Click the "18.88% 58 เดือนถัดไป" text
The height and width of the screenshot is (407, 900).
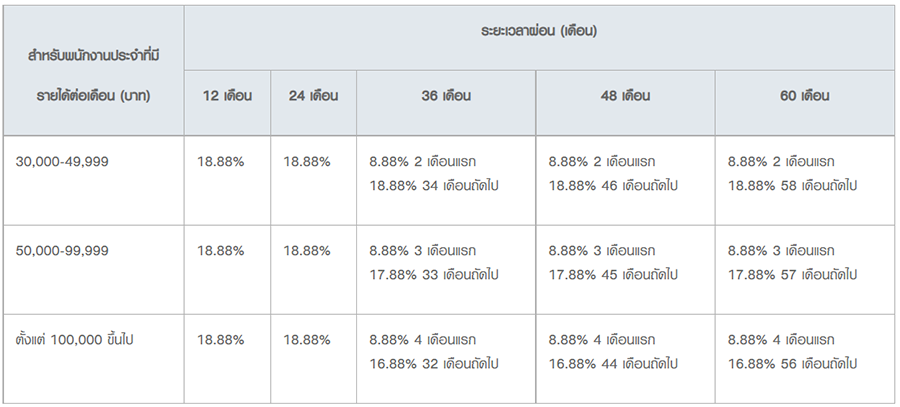(792, 185)
